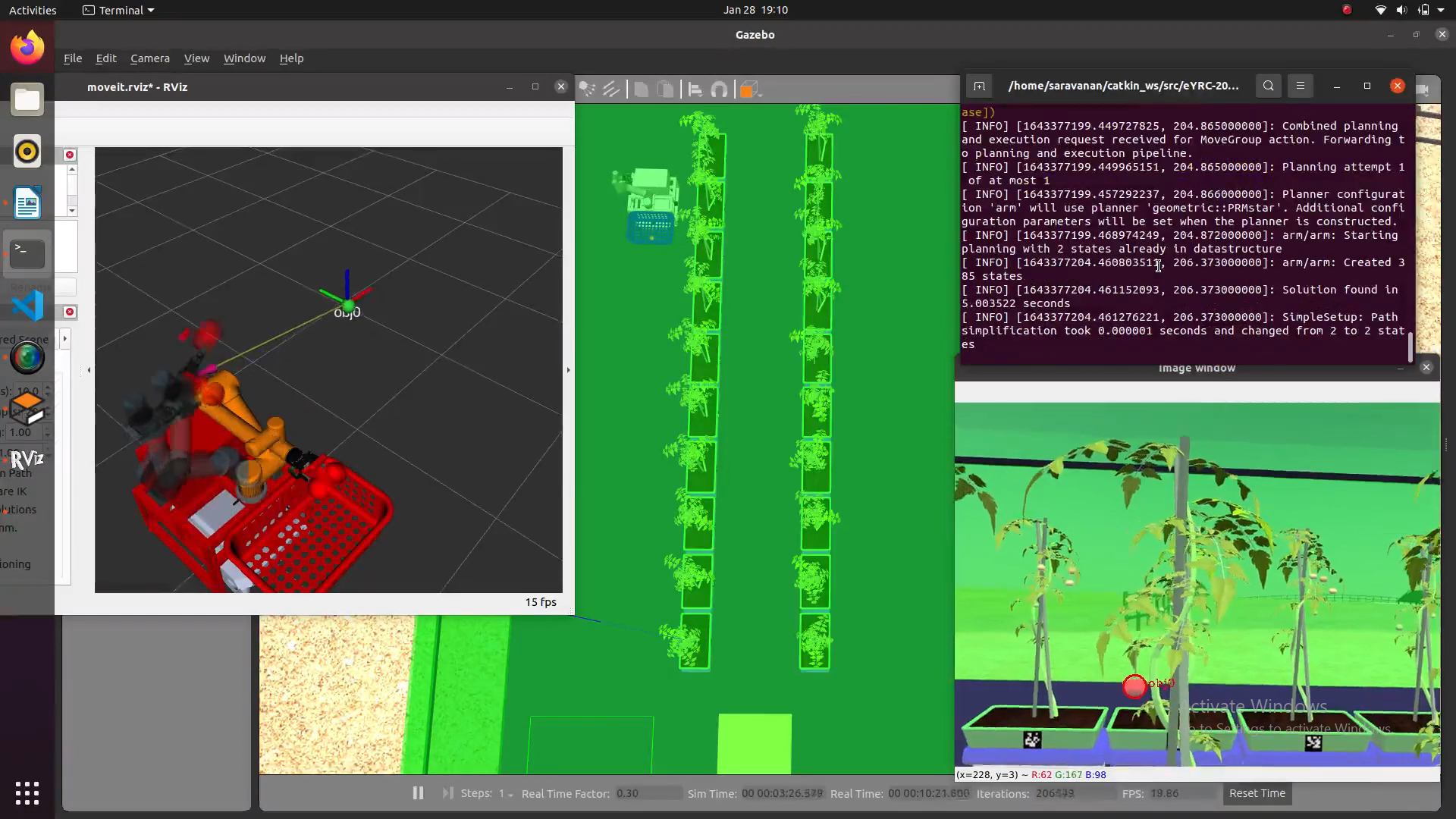Click the directional light icon in Gazebo toolbar
The image size is (1456, 819).
pyautogui.click(x=611, y=89)
